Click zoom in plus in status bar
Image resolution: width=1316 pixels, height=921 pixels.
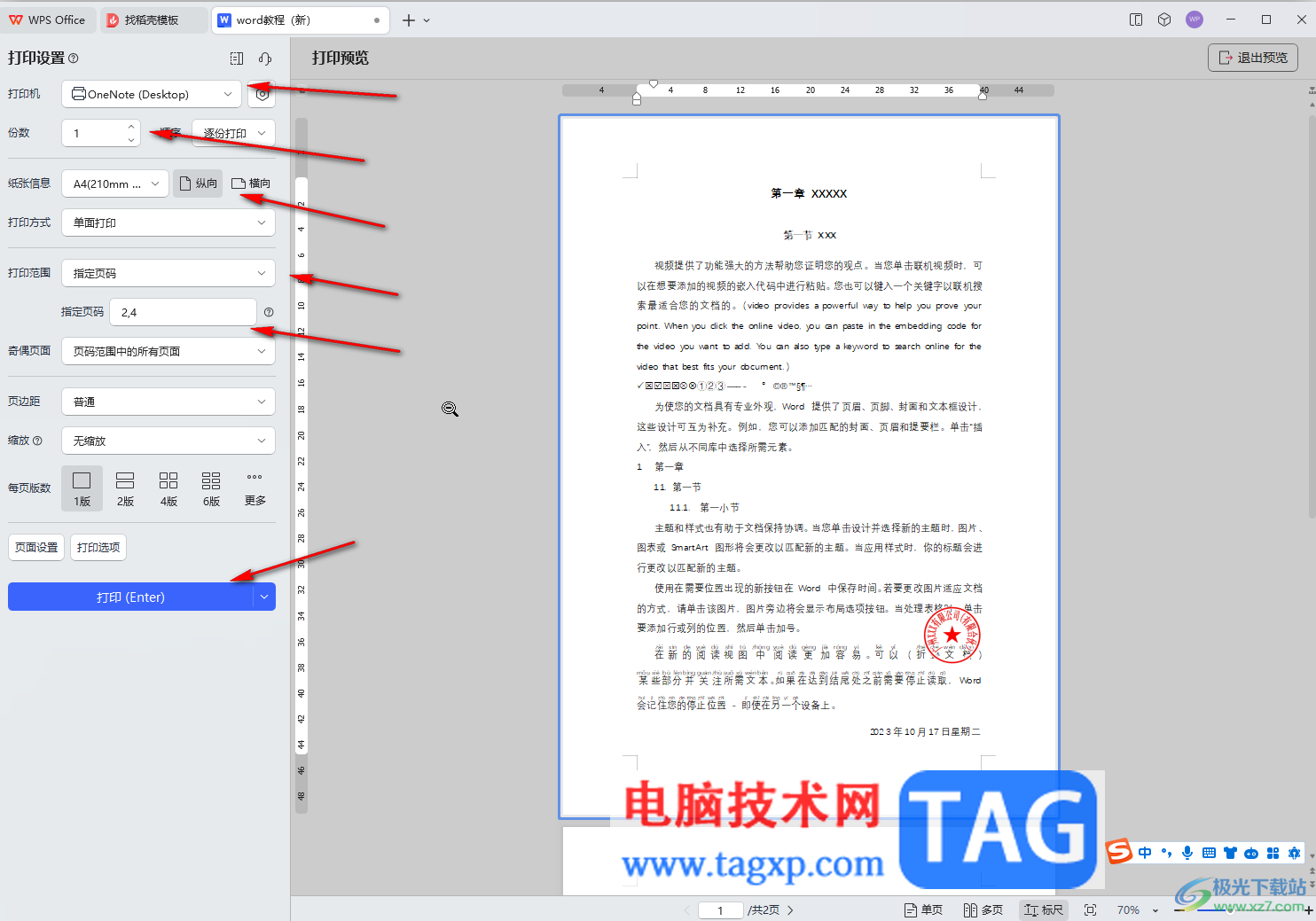point(1309,910)
